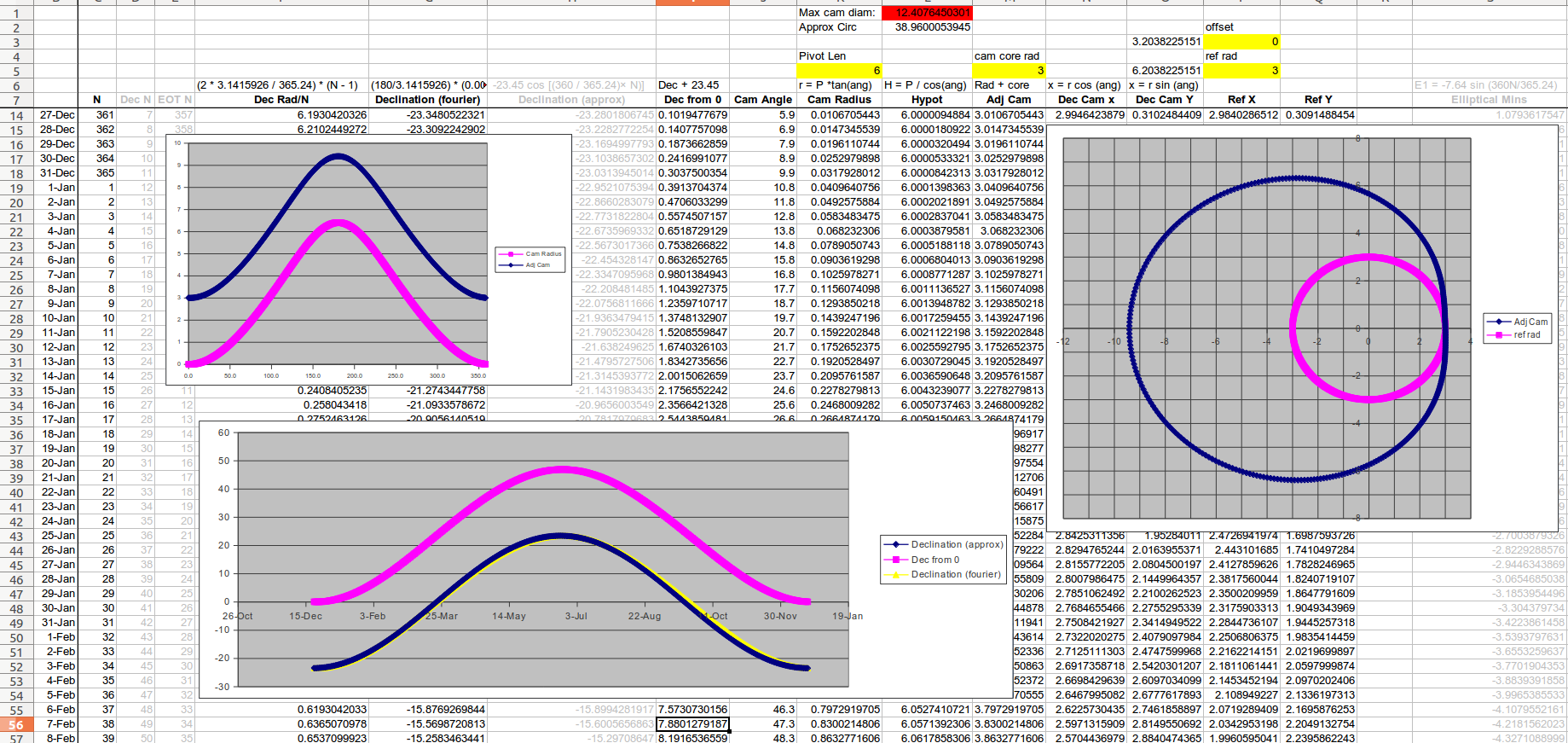Select the Declination (fourier) heading cell

point(427,100)
